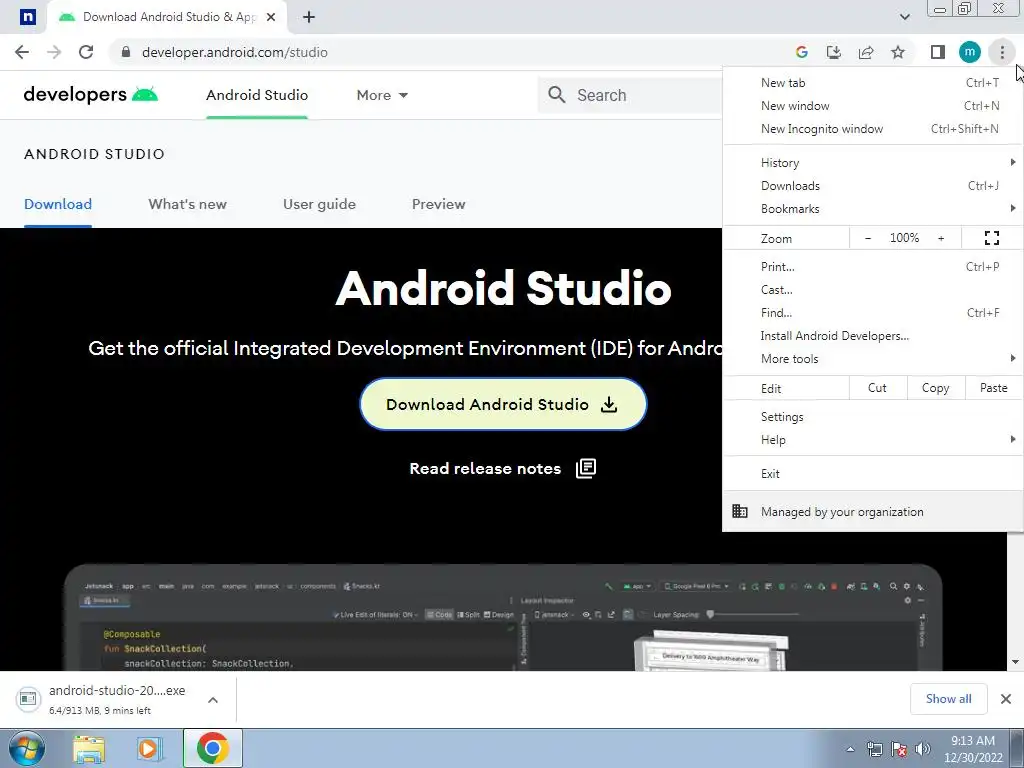Click Copy in Edit row
The image size is (1024, 768).
(x=935, y=388)
